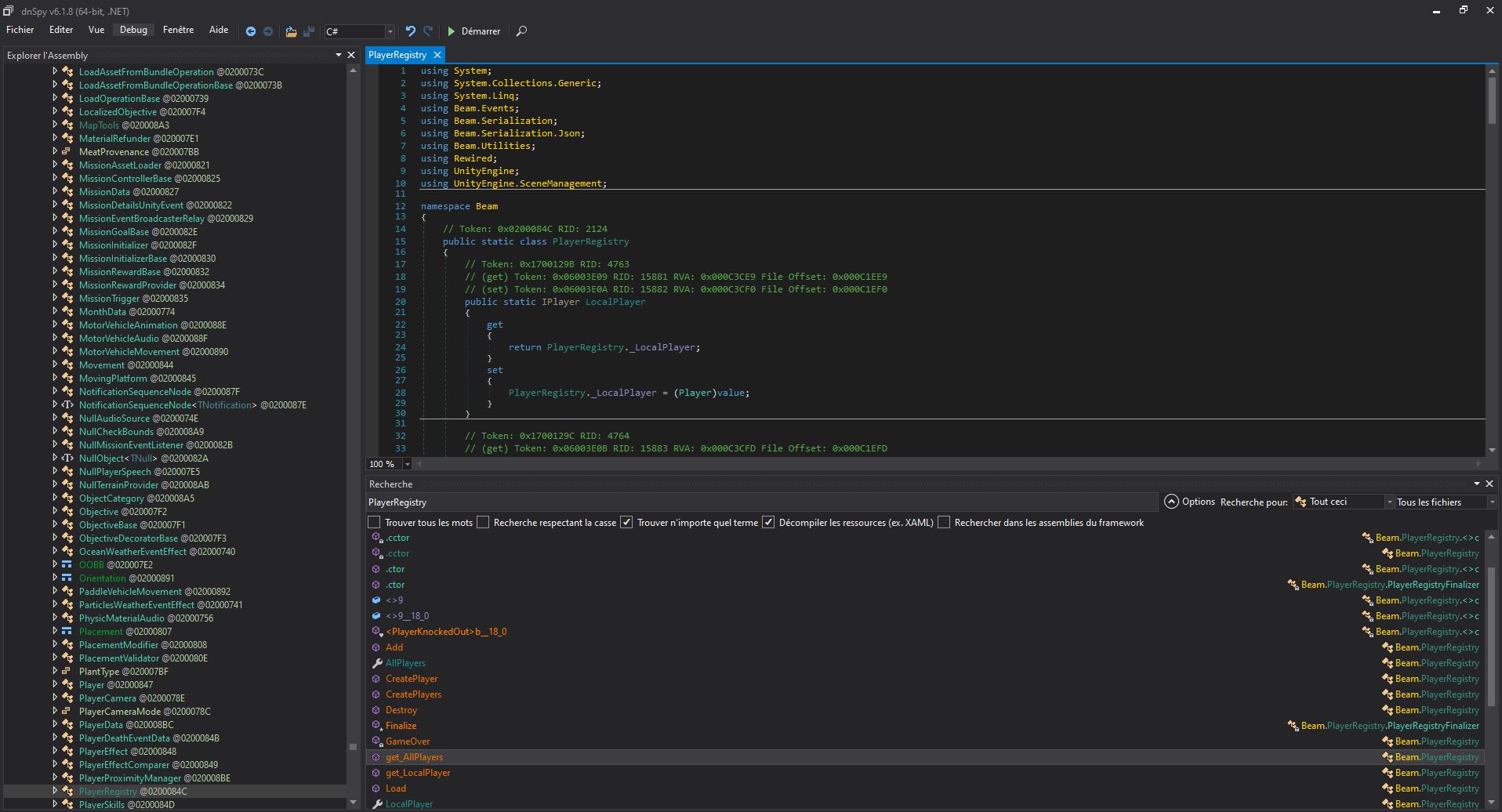Expand the PlayerCamera tree node
This screenshot has height=812, width=1502.
(55, 698)
